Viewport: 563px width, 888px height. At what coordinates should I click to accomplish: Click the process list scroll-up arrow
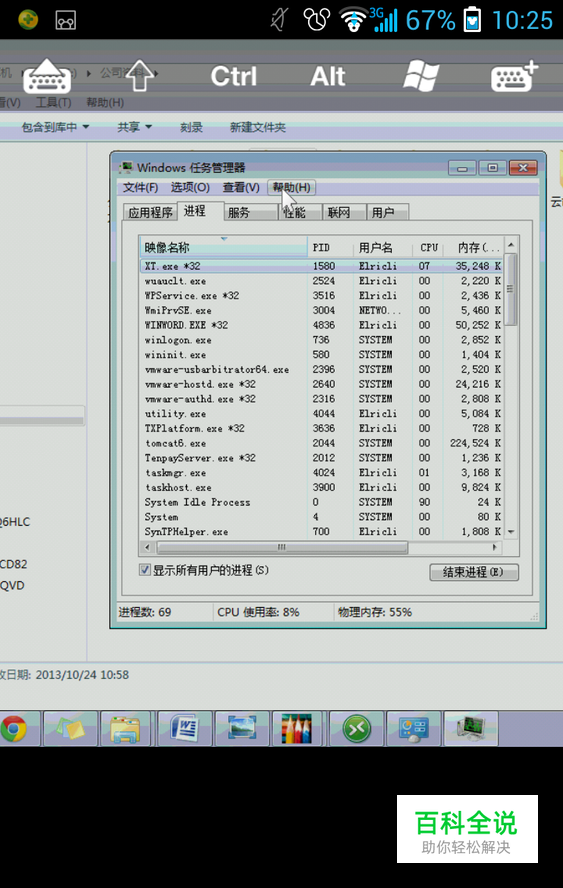(511, 245)
